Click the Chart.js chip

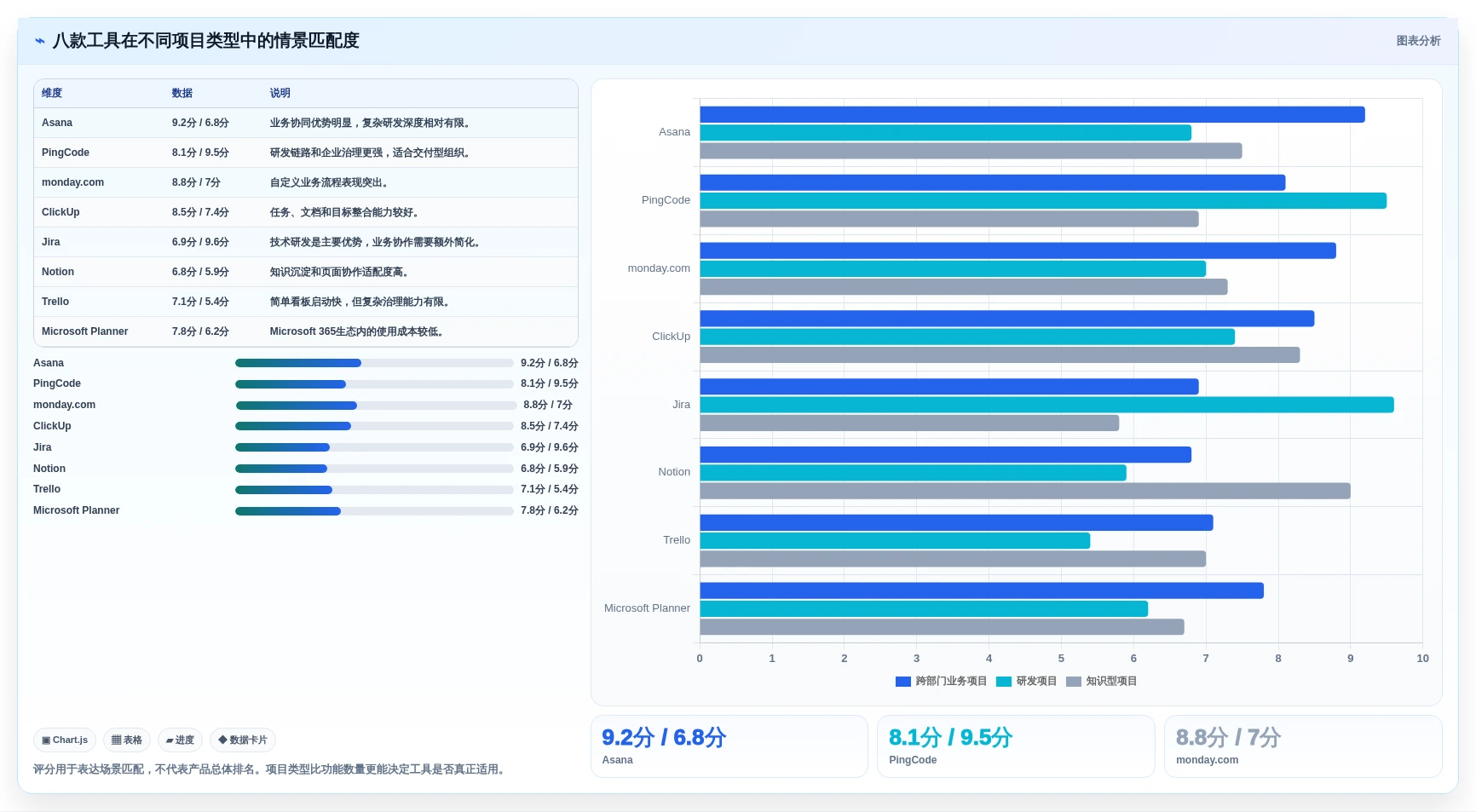click(65, 740)
